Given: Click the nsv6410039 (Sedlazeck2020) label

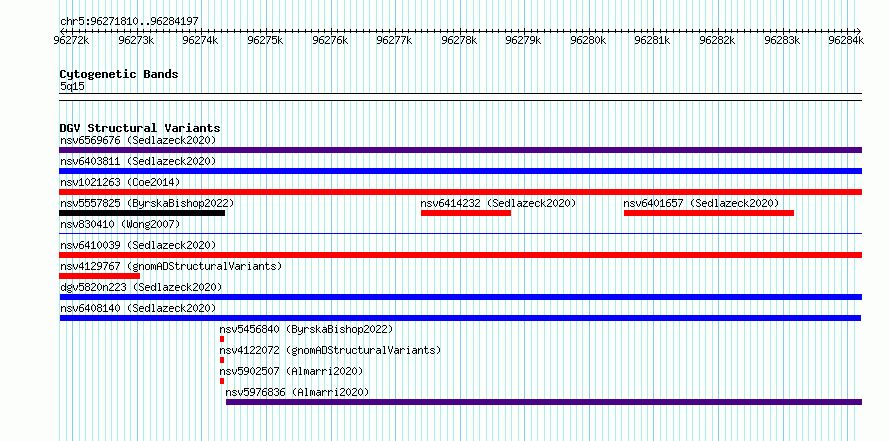Looking at the screenshot, I should click(138, 245).
